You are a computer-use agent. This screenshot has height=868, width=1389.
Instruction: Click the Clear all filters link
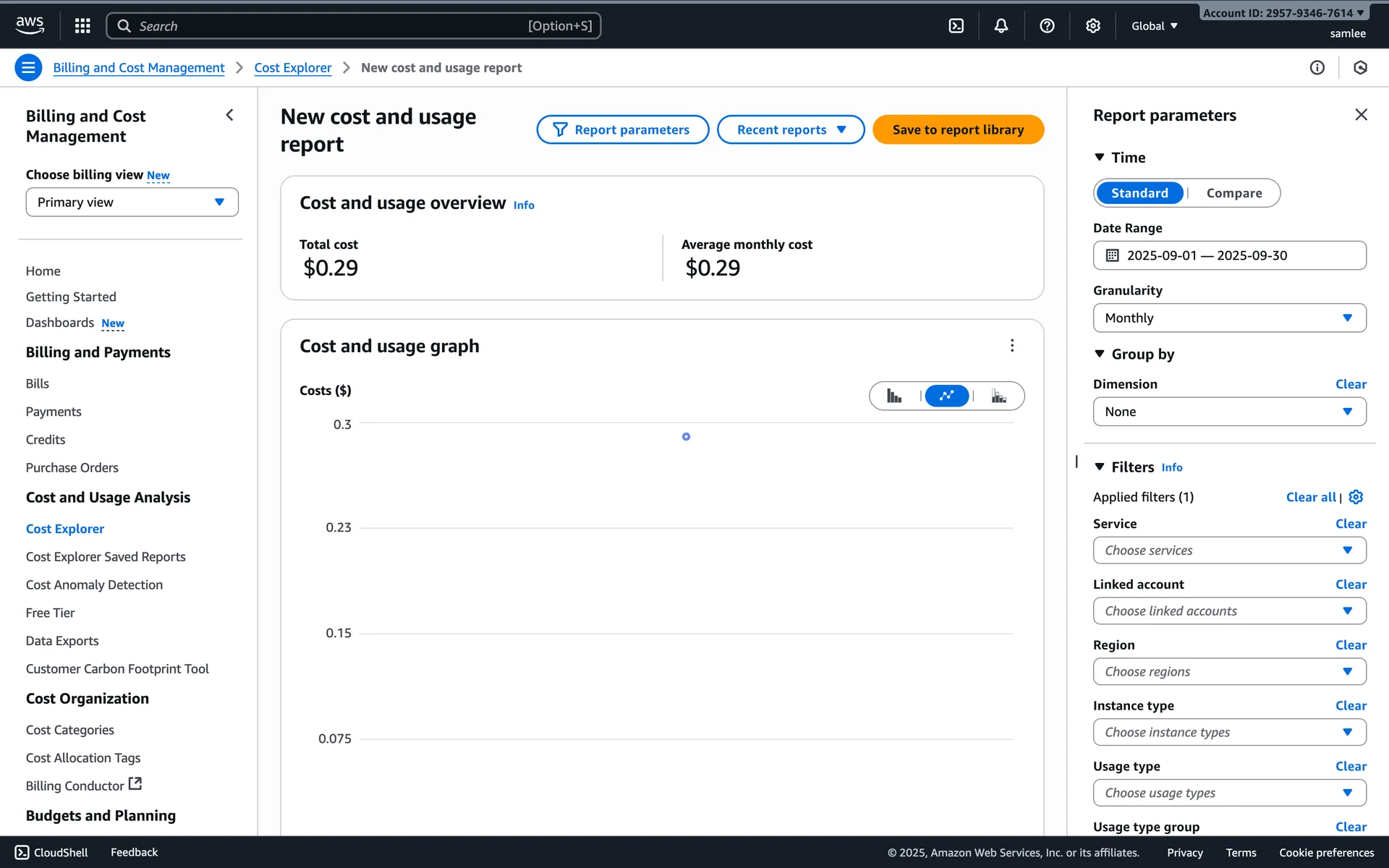(1310, 497)
